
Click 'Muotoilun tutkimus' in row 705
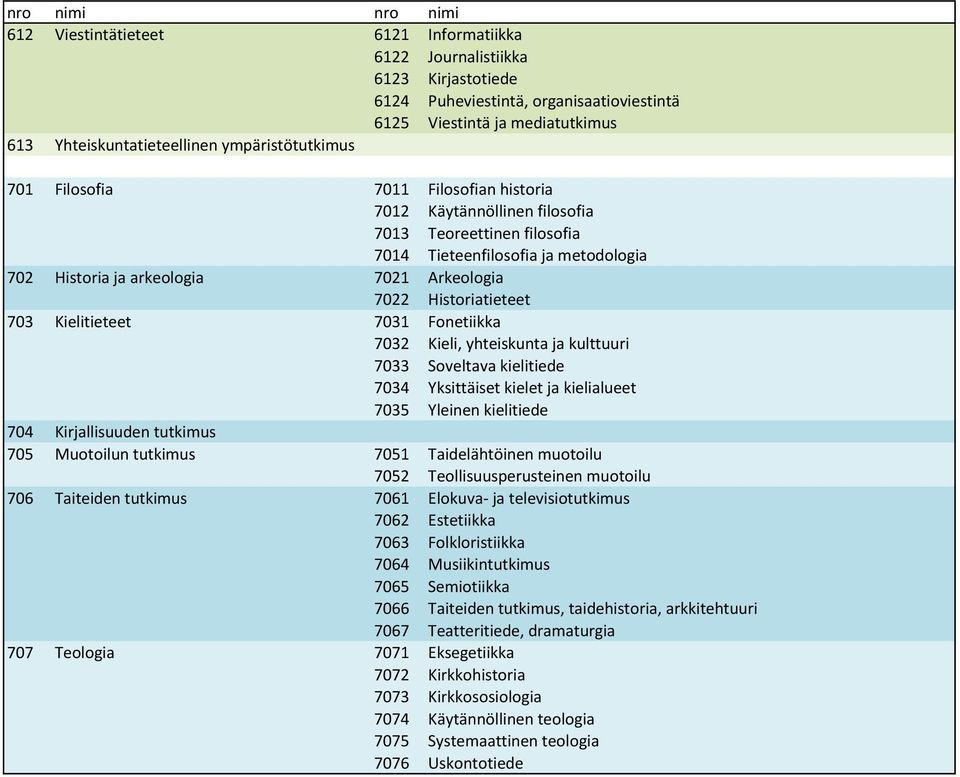pyautogui.click(x=125, y=454)
